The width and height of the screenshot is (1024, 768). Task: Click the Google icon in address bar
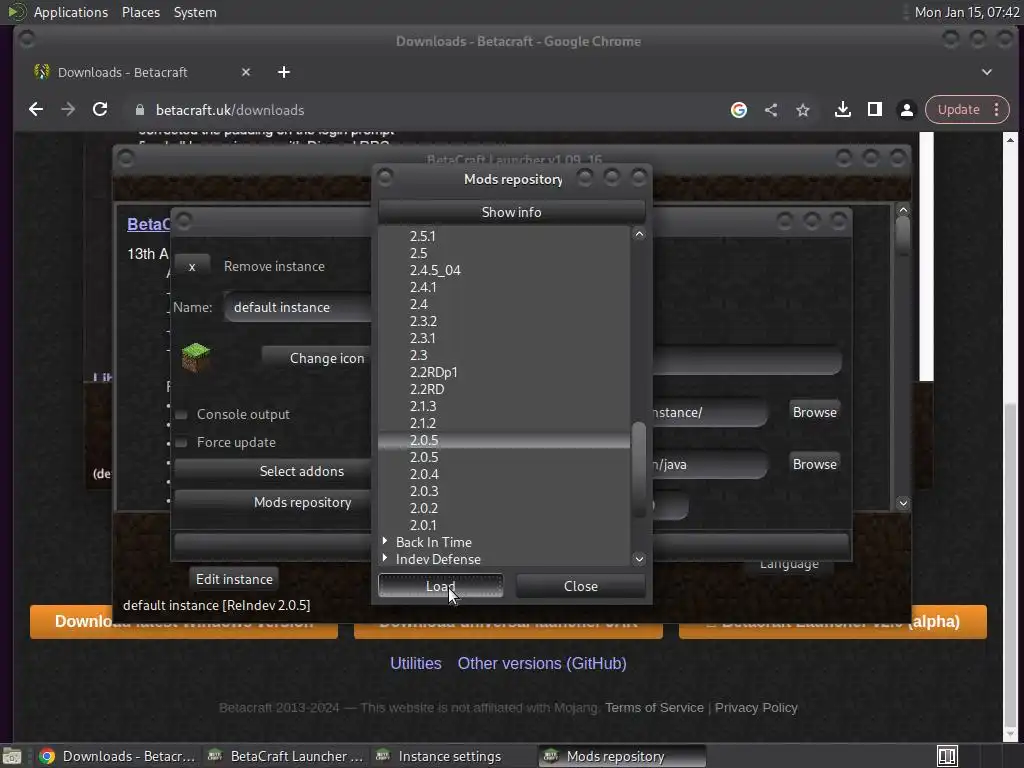point(739,110)
